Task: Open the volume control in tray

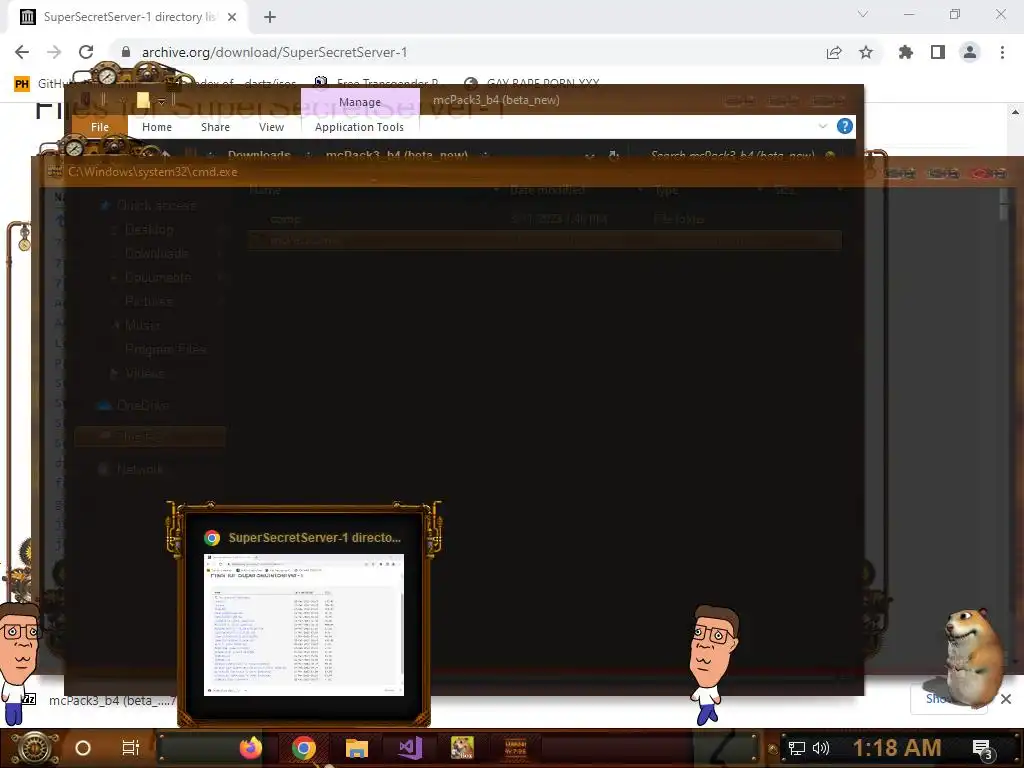Action: (821, 748)
